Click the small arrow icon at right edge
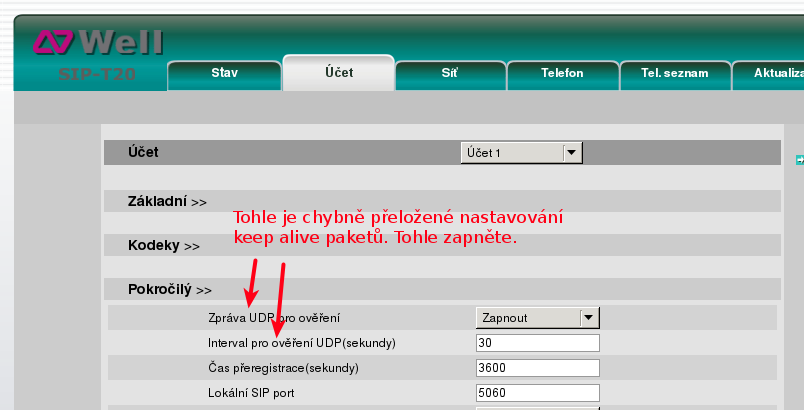Viewport: 804px width, 410px height. click(799, 159)
